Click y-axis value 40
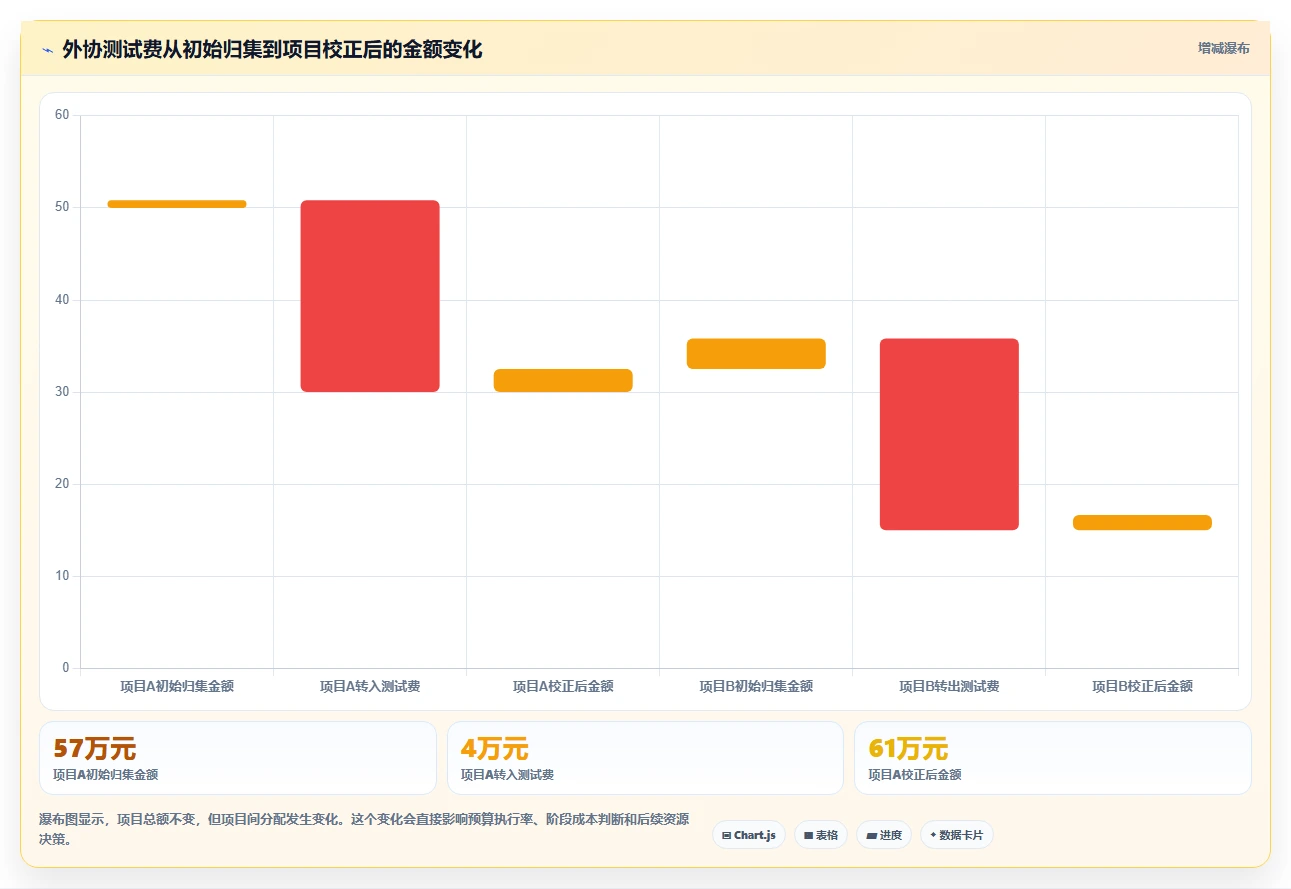Viewport: 1291px width, 889px height. click(x=62, y=300)
